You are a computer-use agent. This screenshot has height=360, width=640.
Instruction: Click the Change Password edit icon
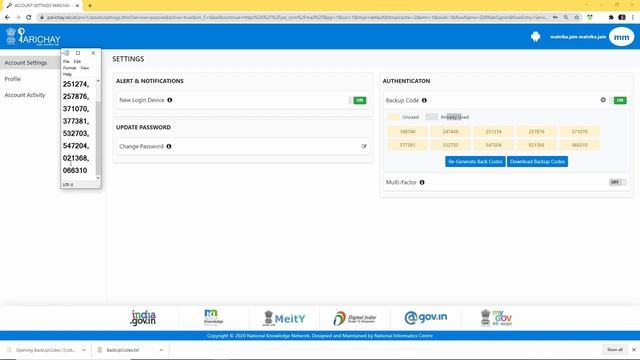[364, 146]
